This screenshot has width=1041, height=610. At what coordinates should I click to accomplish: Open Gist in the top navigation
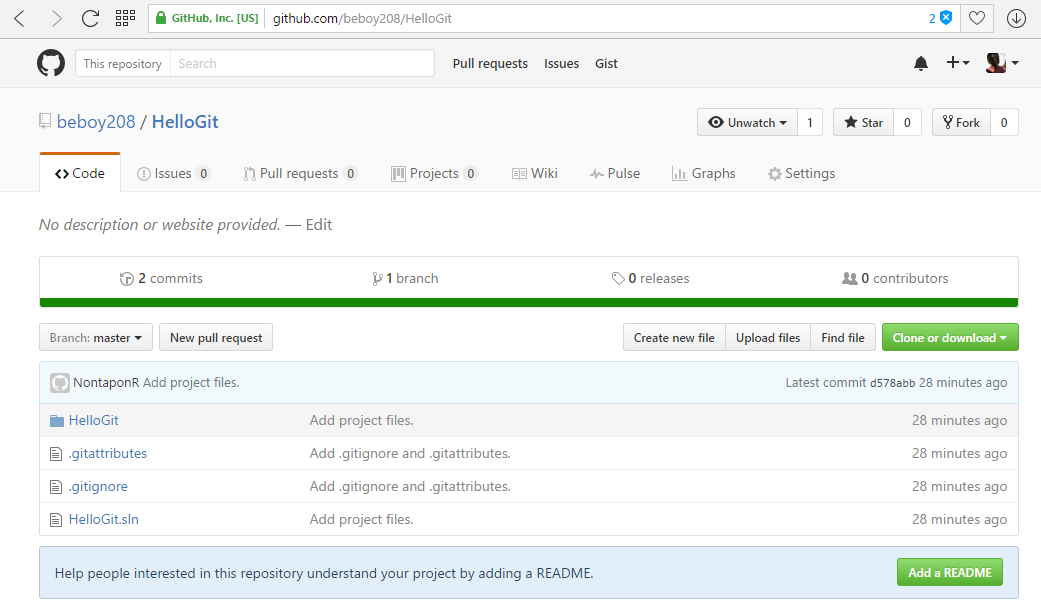606,63
